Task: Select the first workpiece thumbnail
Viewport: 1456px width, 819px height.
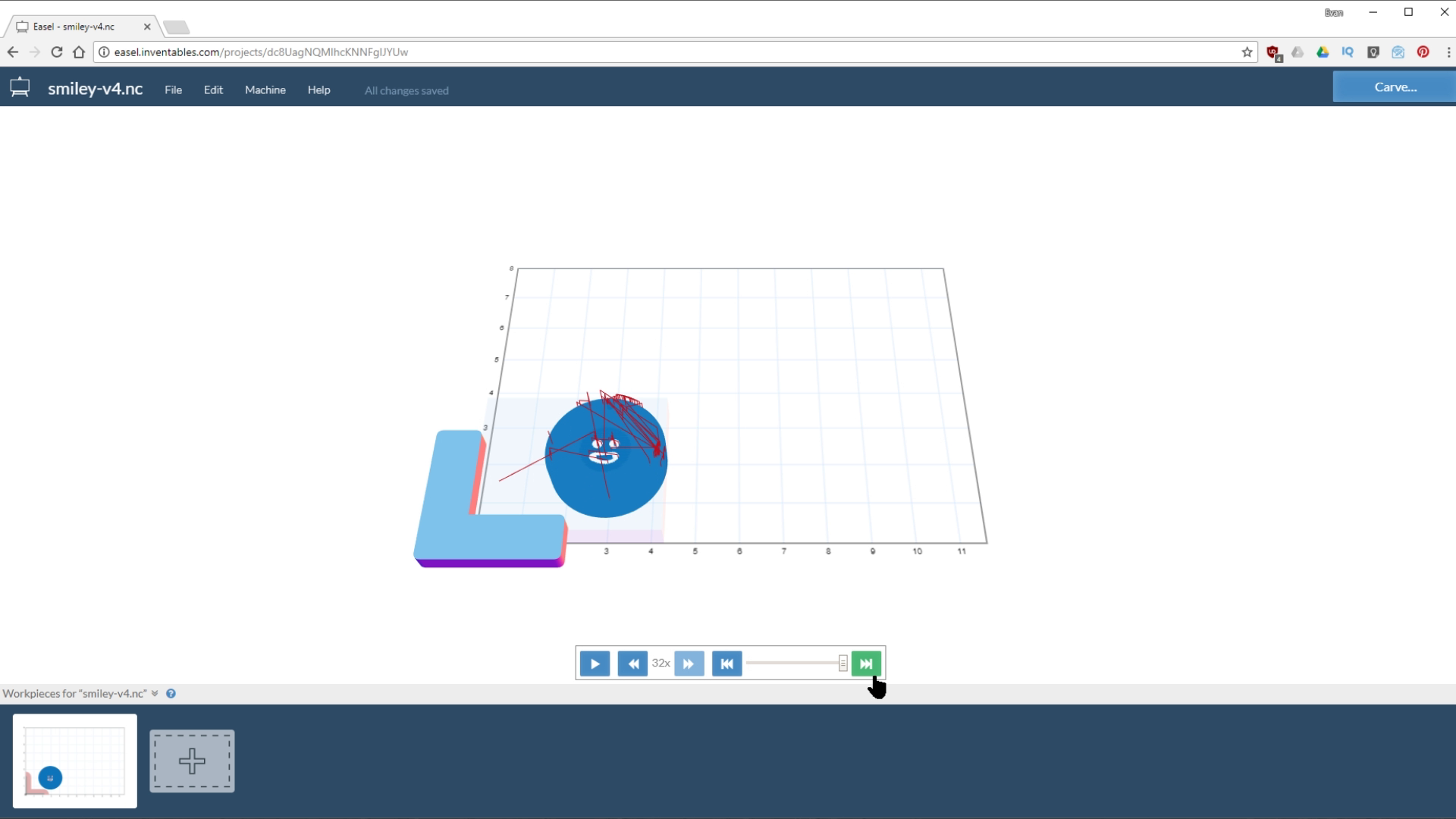Action: click(74, 761)
